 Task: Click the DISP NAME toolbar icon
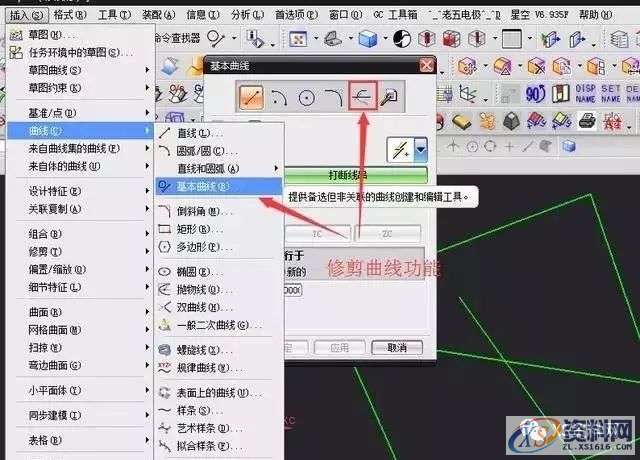(585, 93)
